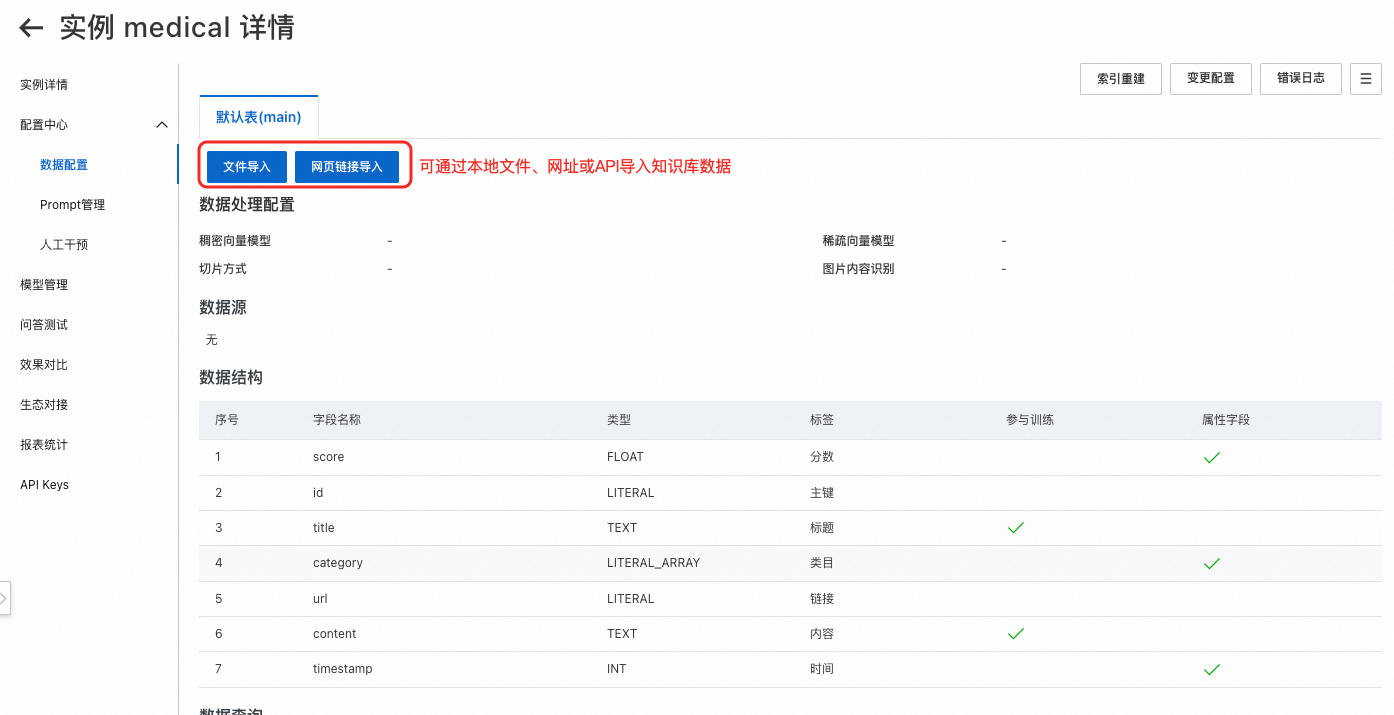This screenshot has width=1394, height=715.
Task: Go to 问答测试 in the sidebar
Action: [x=44, y=325]
